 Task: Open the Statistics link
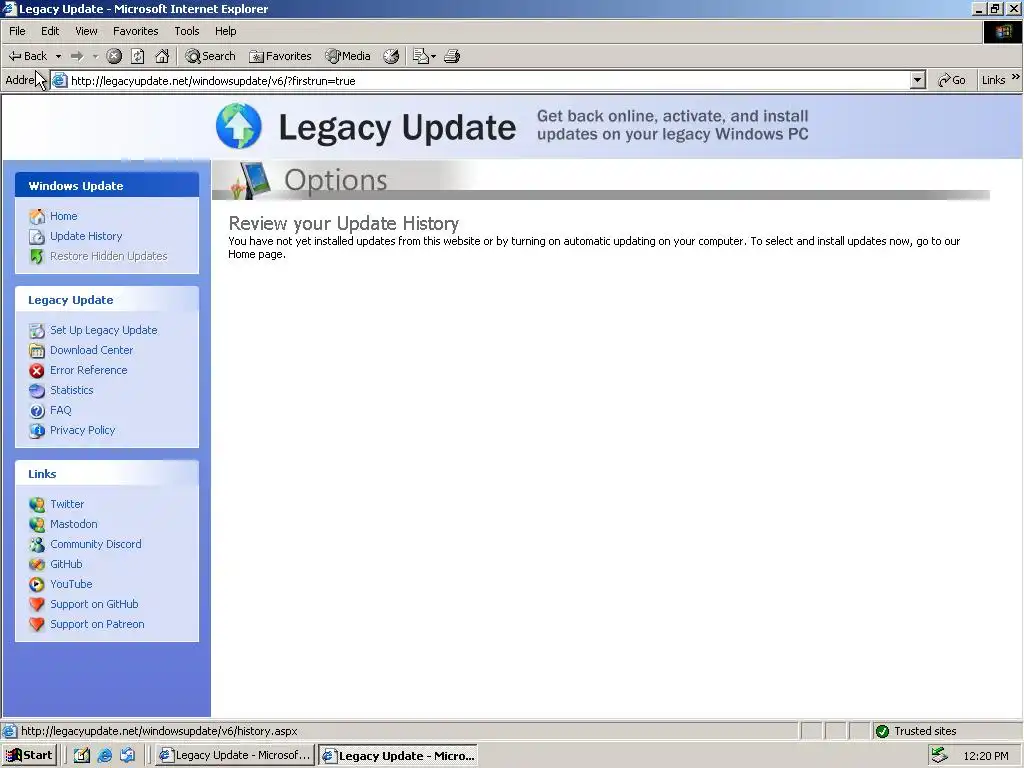coord(71,391)
